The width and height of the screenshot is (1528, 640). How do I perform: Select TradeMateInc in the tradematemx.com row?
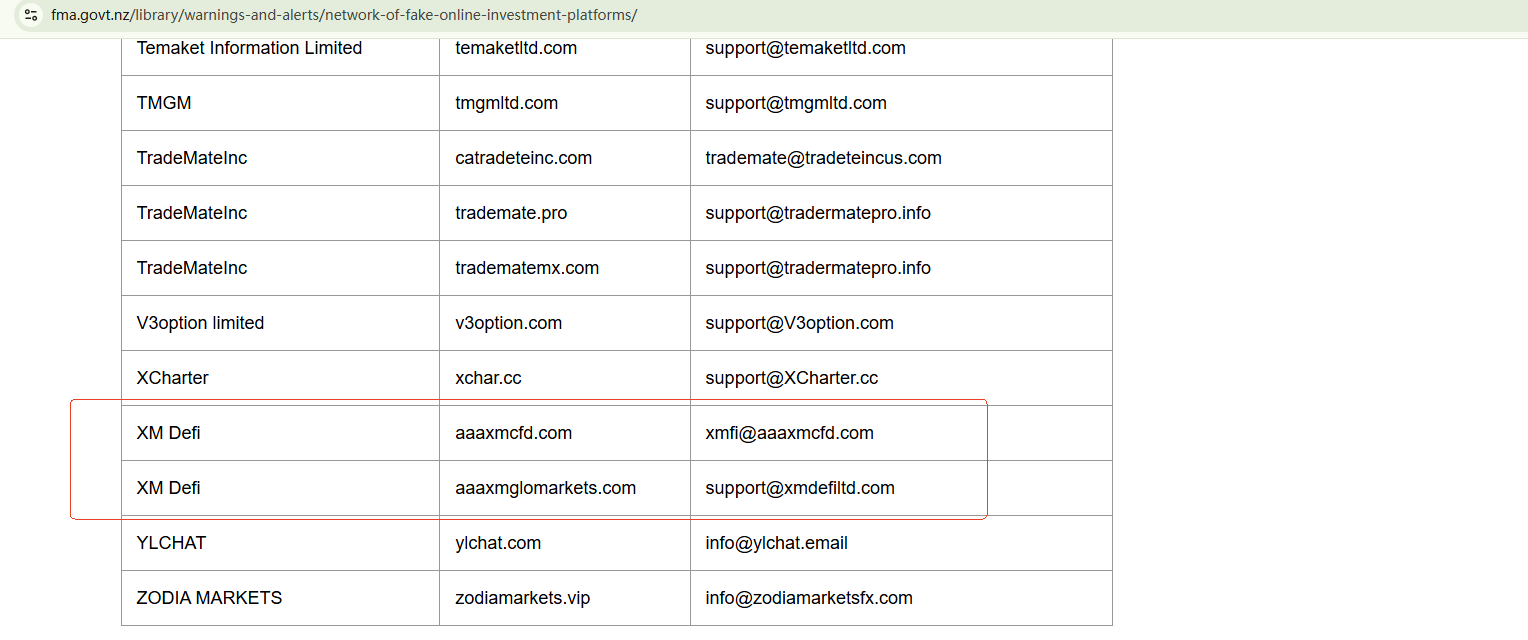[x=280, y=268]
